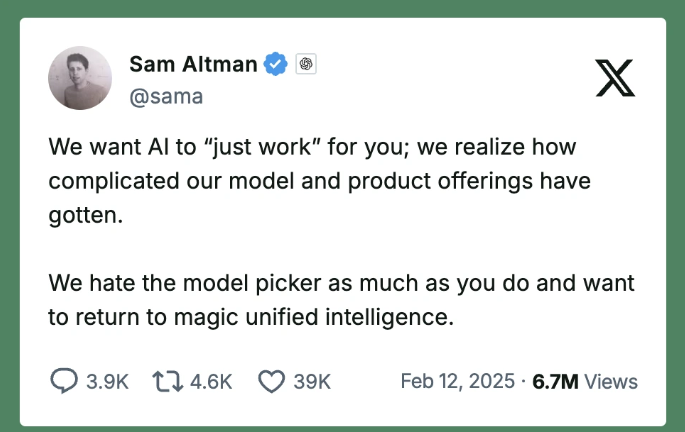Screen dimensions: 685x432
Task: Click the tweet's opening line about "just work"
Action: coord(313,148)
